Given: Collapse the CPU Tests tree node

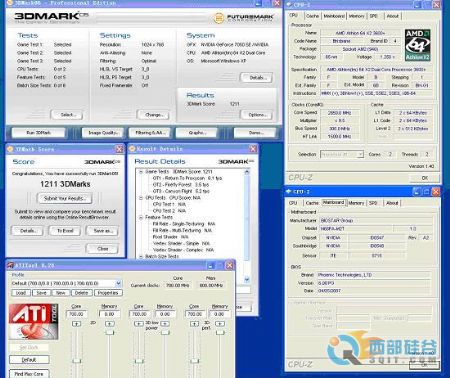Looking at the screenshot, I should [141, 198].
